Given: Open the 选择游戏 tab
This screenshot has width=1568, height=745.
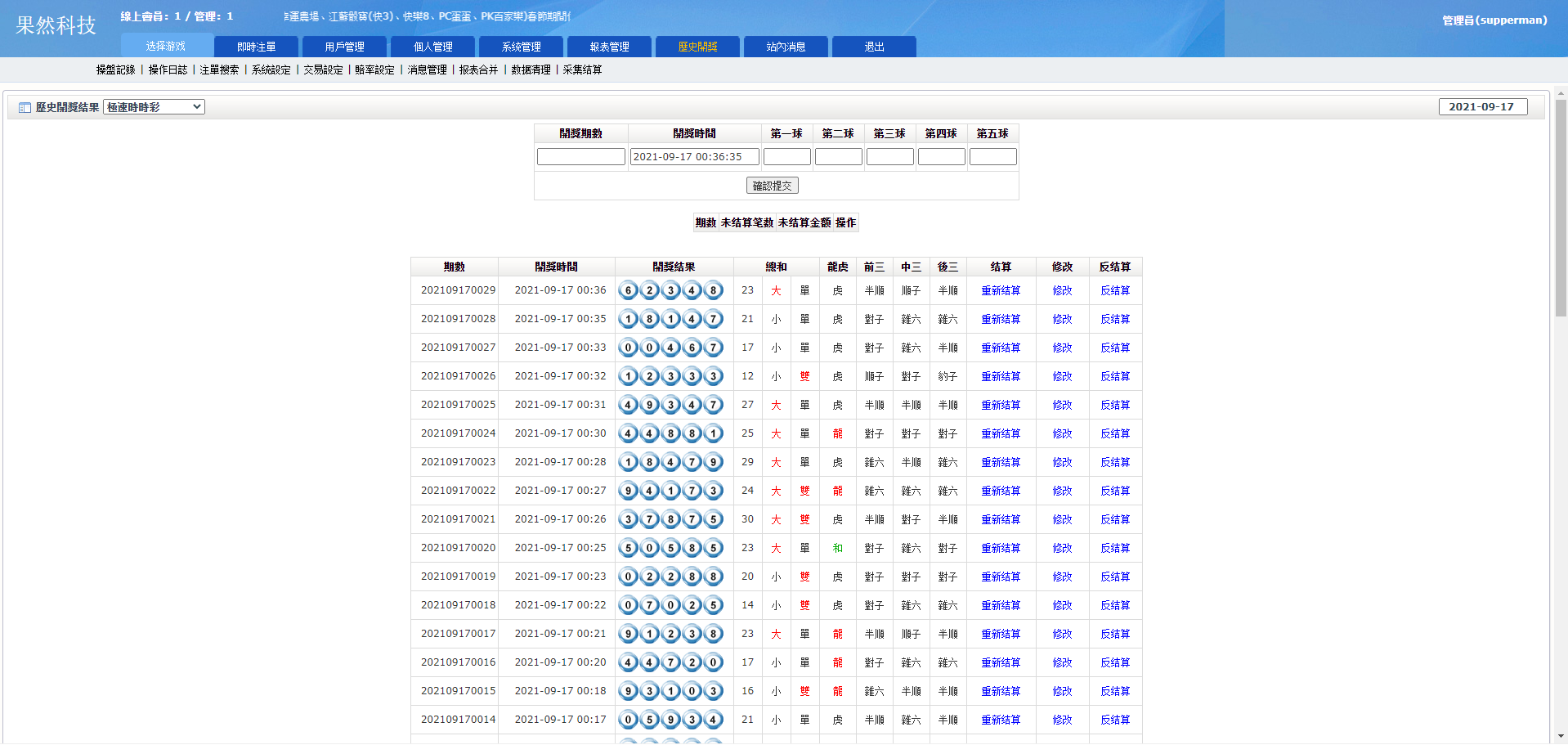Looking at the screenshot, I should 167,47.
